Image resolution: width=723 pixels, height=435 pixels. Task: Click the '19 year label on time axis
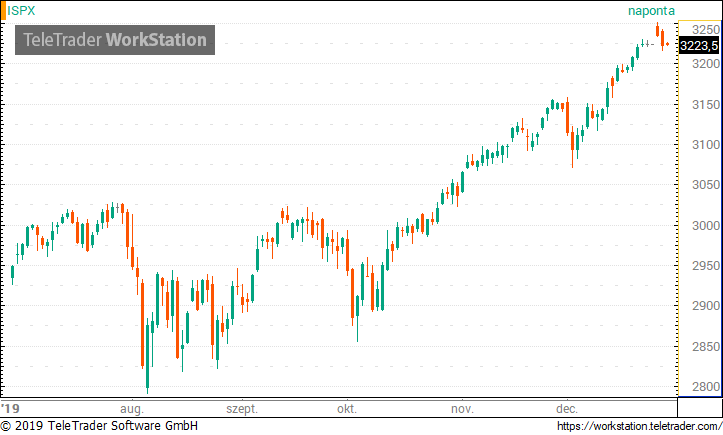pos(10,409)
